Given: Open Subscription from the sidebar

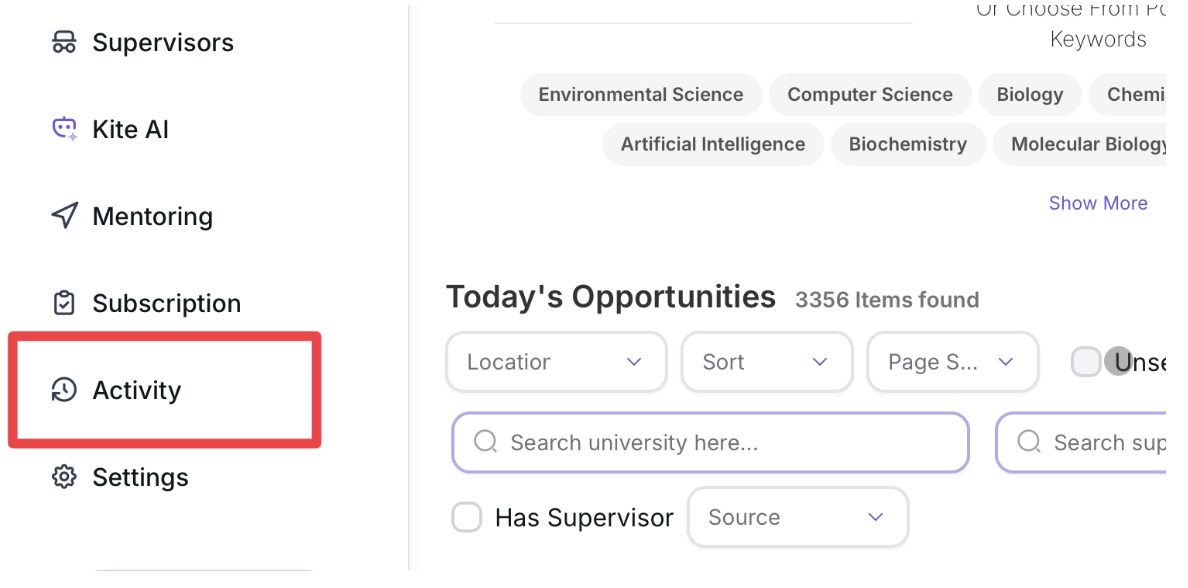Looking at the screenshot, I should [x=166, y=303].
